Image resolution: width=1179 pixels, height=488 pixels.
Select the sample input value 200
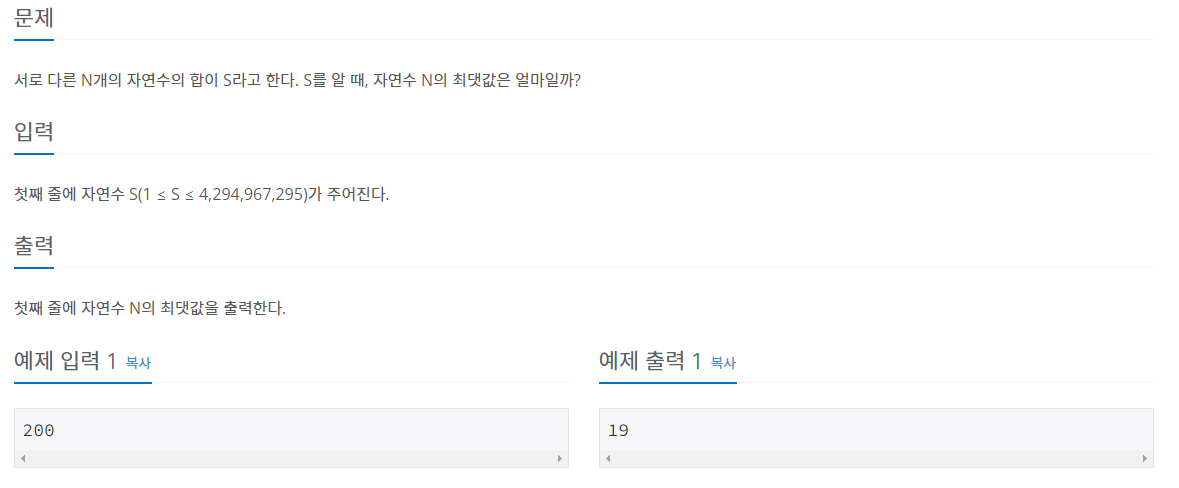coord(39,431)
